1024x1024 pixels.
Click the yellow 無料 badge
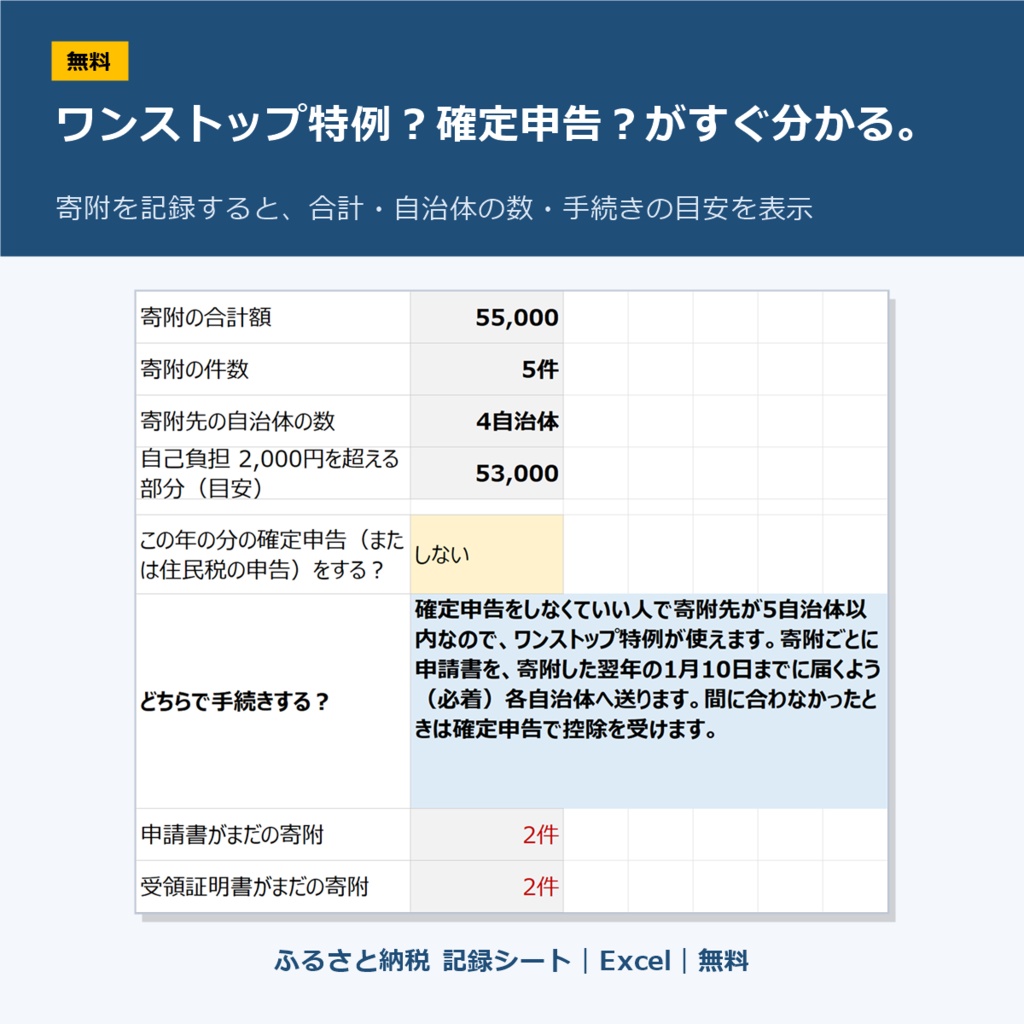(89, 61)
